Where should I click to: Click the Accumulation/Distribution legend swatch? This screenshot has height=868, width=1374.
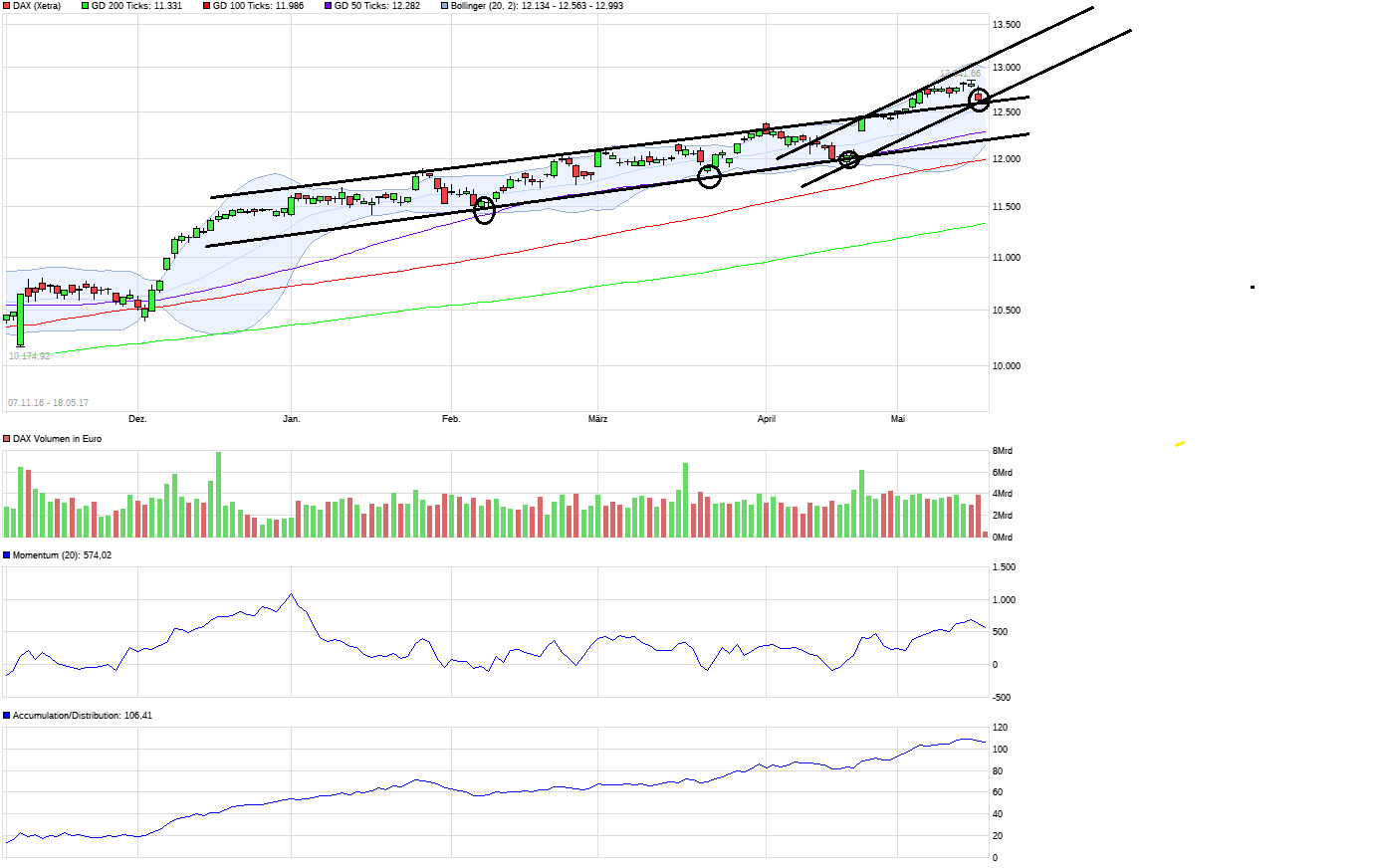pos(7,716)
